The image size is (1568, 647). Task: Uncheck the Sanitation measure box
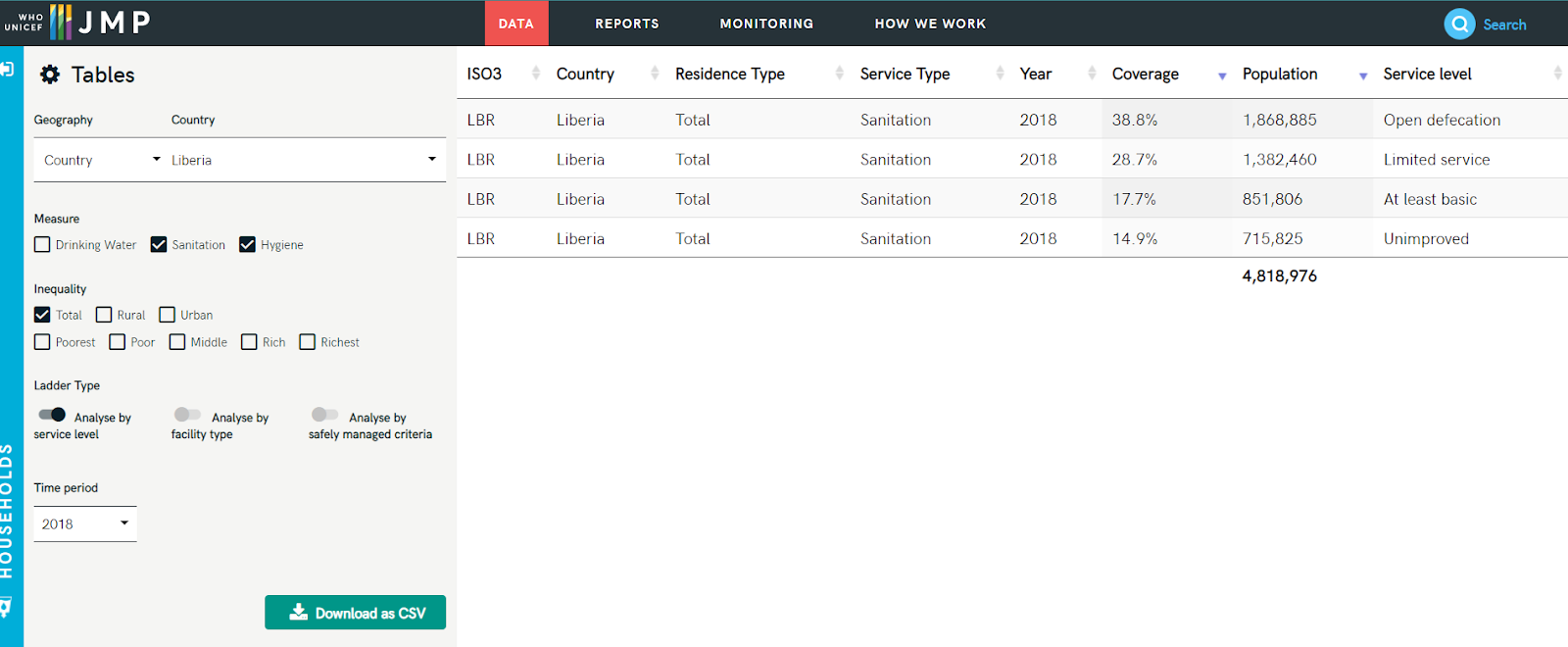(159, 244)
